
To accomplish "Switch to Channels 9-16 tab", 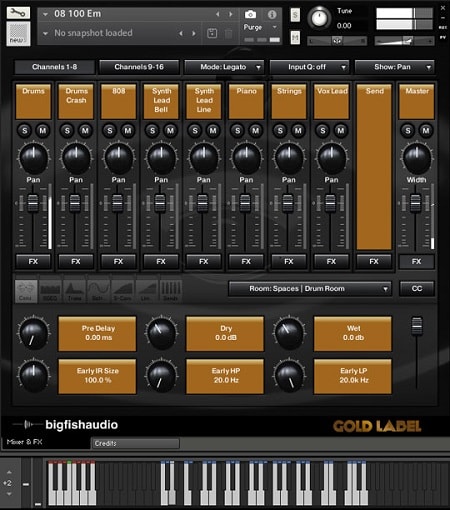I will (139, 67).
